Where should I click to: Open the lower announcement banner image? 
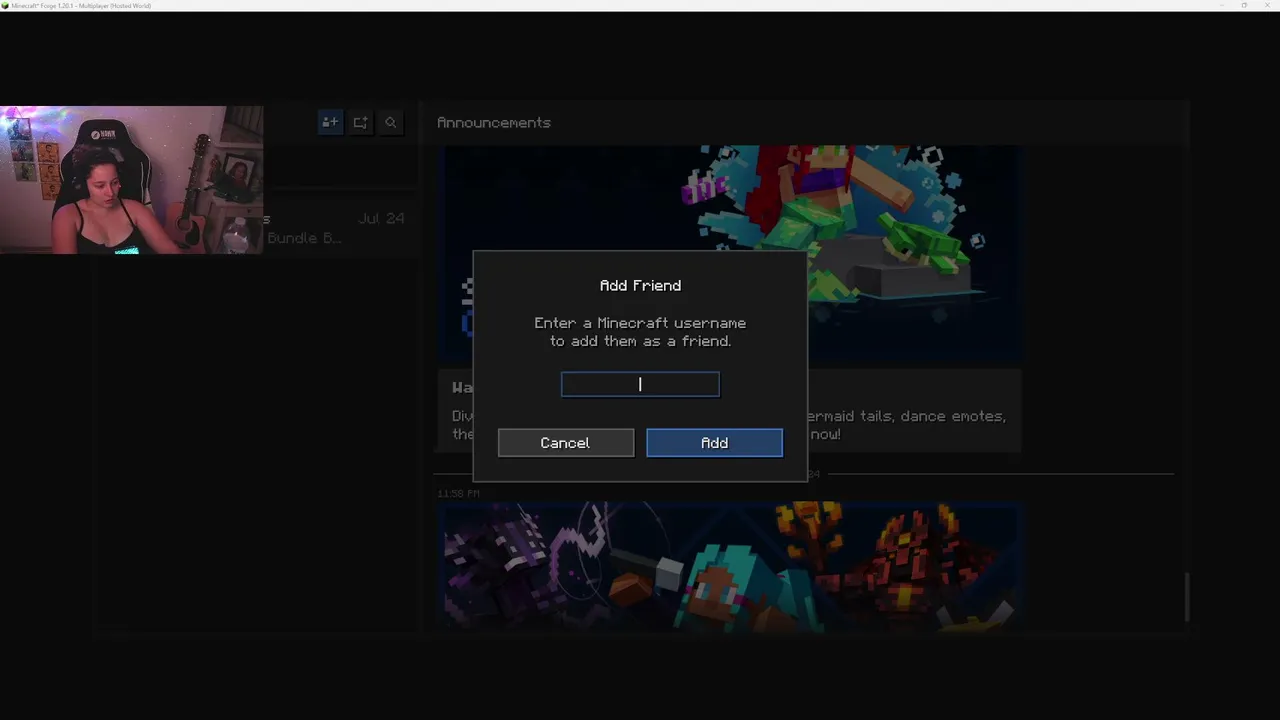point(733,568)
